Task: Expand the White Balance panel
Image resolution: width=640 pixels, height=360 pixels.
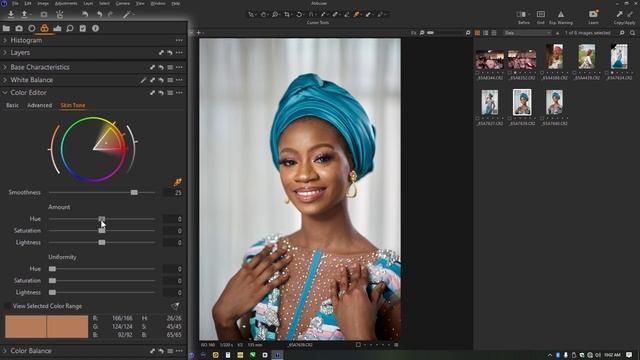Action: click(5, 80)
